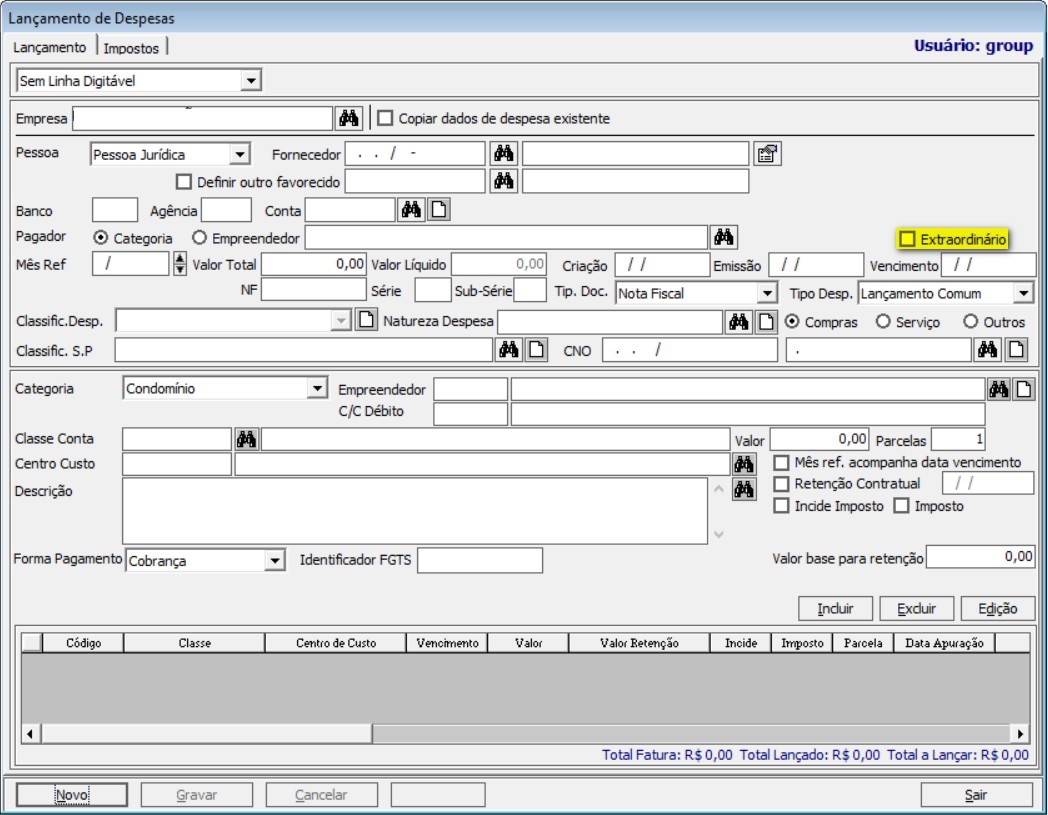Create new CNO with page icon
Screen dimensions: 1048x815
pos(1016,349)
